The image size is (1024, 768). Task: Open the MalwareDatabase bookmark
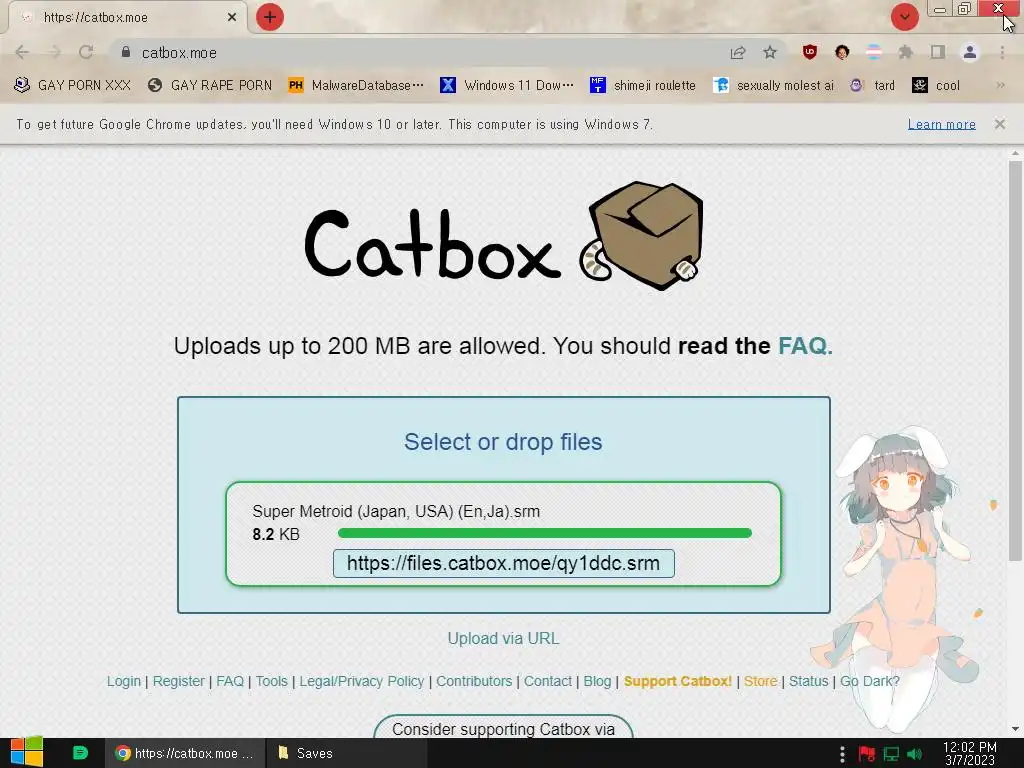pos(357,86)
